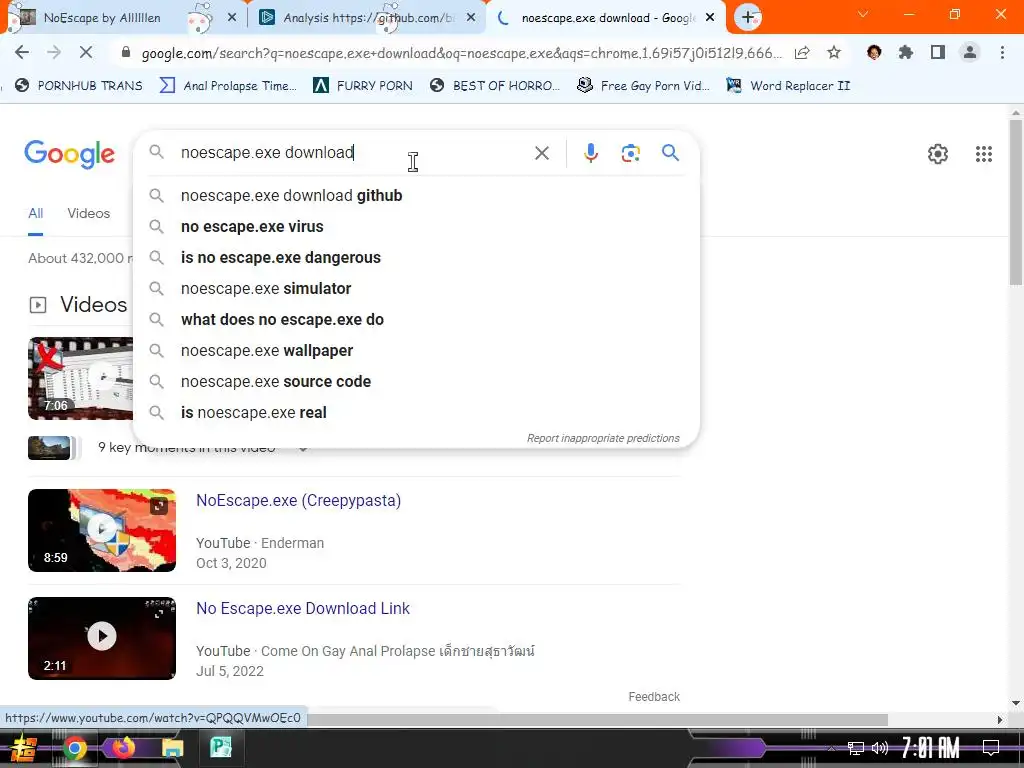Go back to the previous page

[22, 52]
